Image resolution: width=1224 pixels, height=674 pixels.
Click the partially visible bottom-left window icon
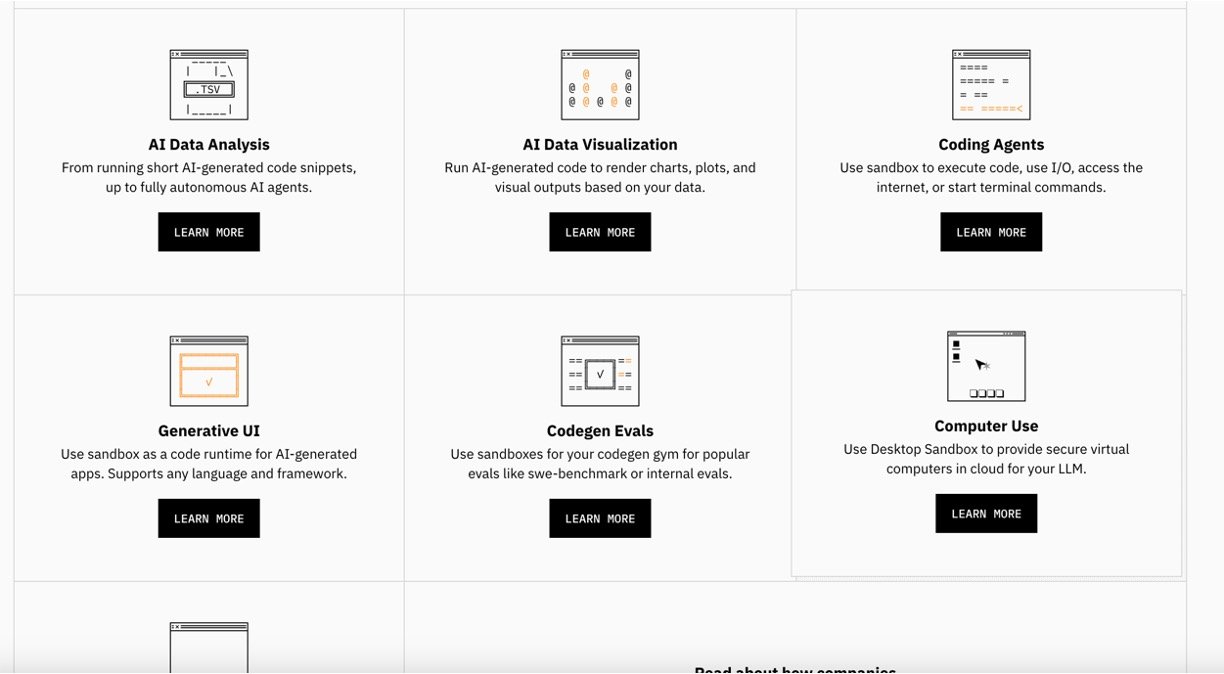[209, 647]
